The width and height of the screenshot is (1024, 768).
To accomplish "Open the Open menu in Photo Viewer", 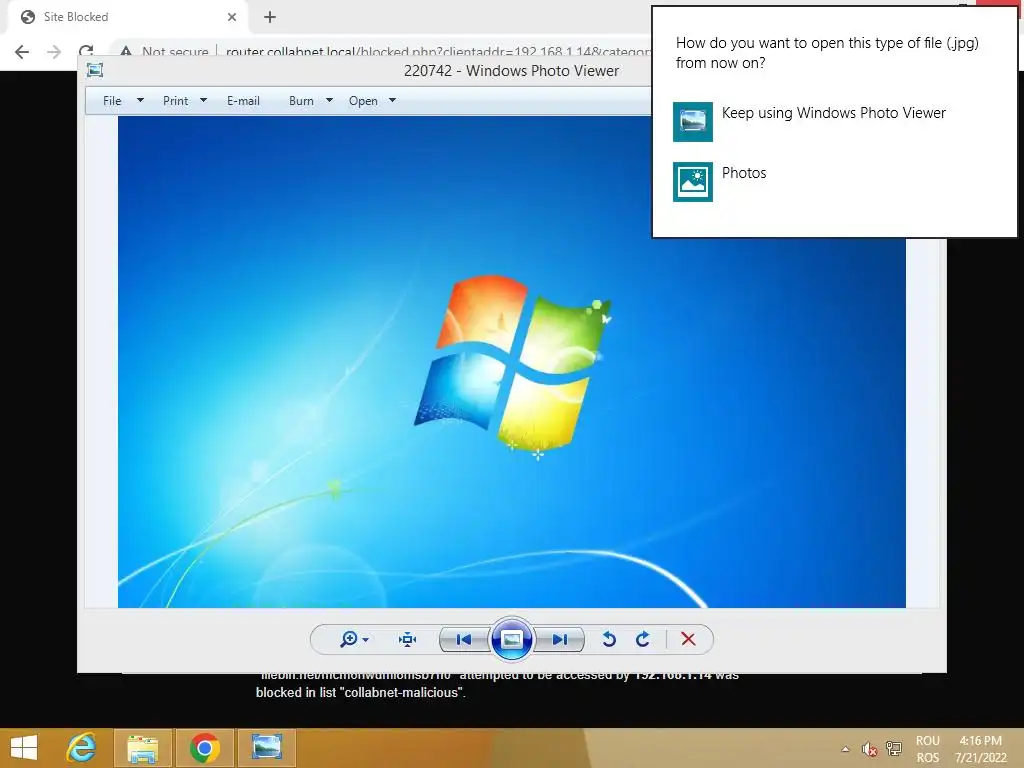I will [363, 101].
